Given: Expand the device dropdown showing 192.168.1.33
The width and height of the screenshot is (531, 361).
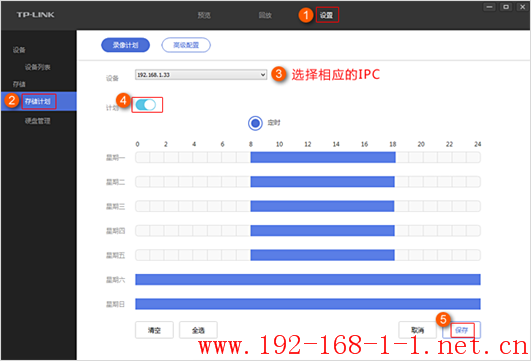Looking at the screenshot, I should tap(201, 75).
